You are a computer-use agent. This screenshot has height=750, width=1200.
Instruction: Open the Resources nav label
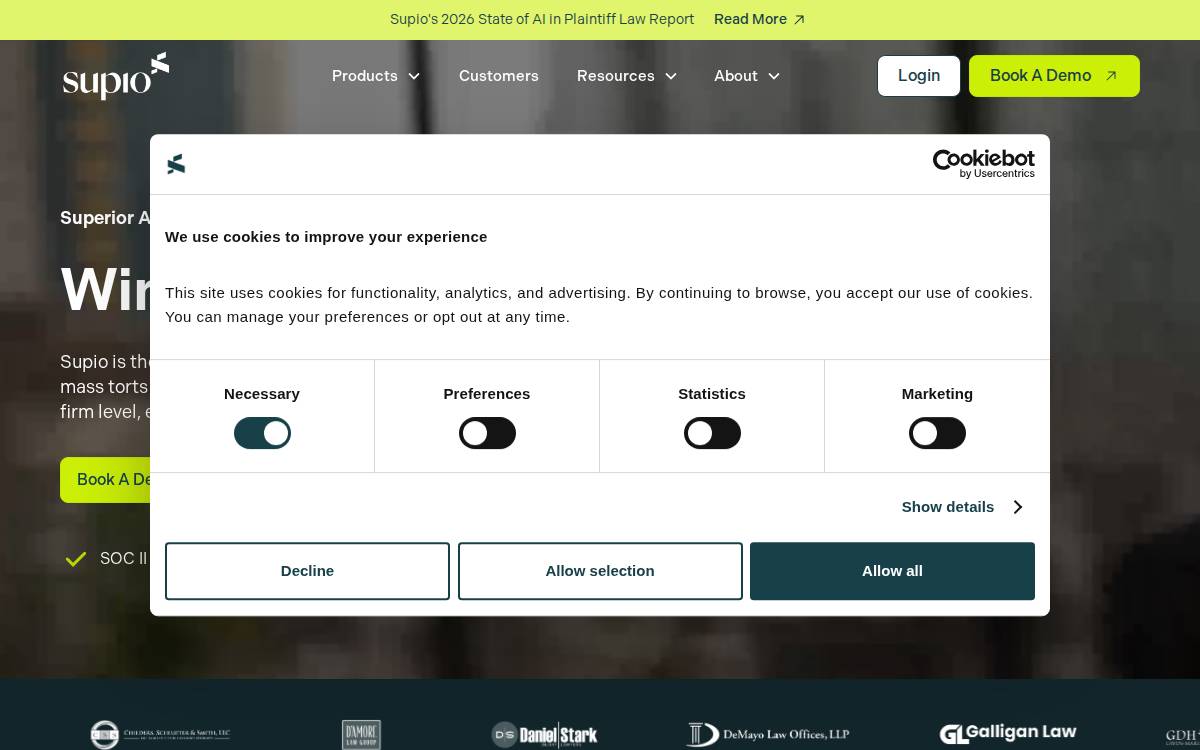point(616,76)
